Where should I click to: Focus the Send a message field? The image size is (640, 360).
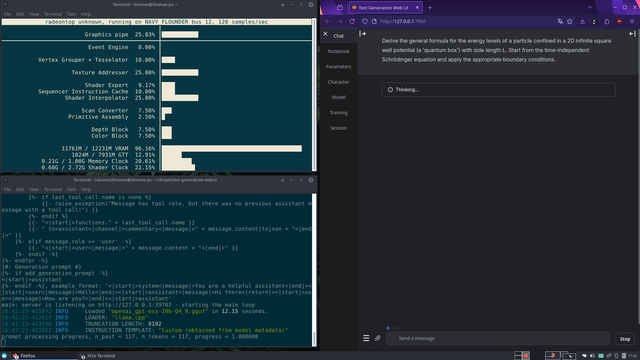coord(498,338)
